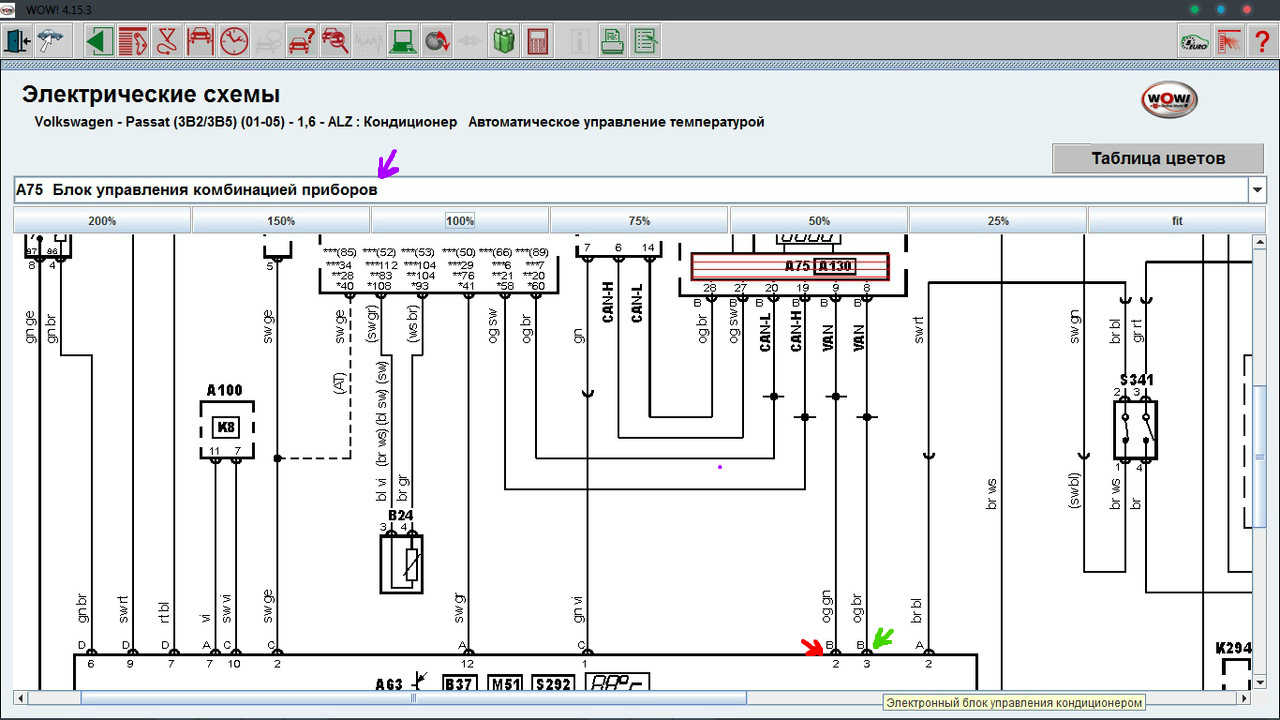
Task: Set diagram zoom to 150%
Action: click(x=281, y=220)
